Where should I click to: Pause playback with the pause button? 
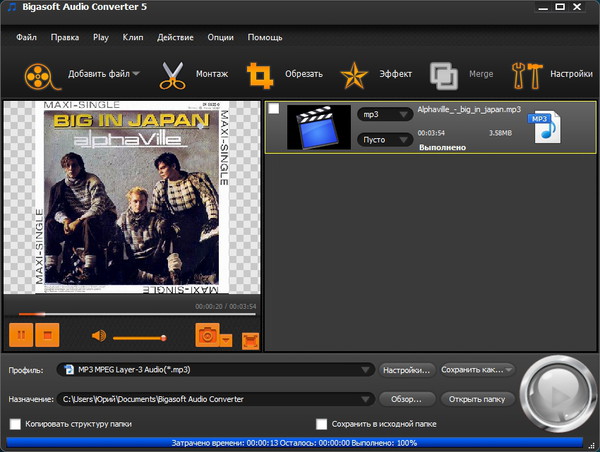pos(20,335)
